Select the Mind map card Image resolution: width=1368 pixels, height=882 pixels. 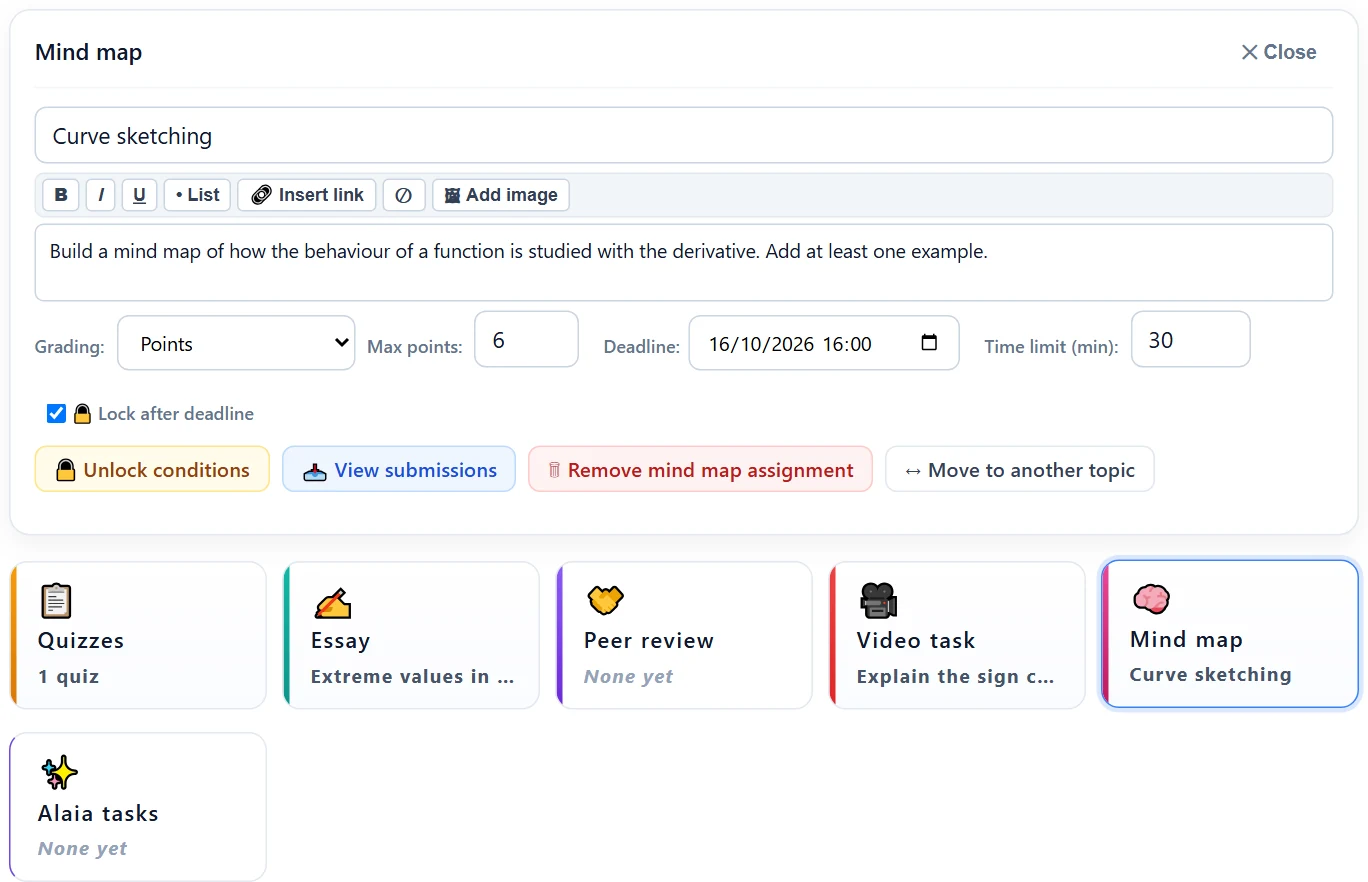click(1230, 634)
